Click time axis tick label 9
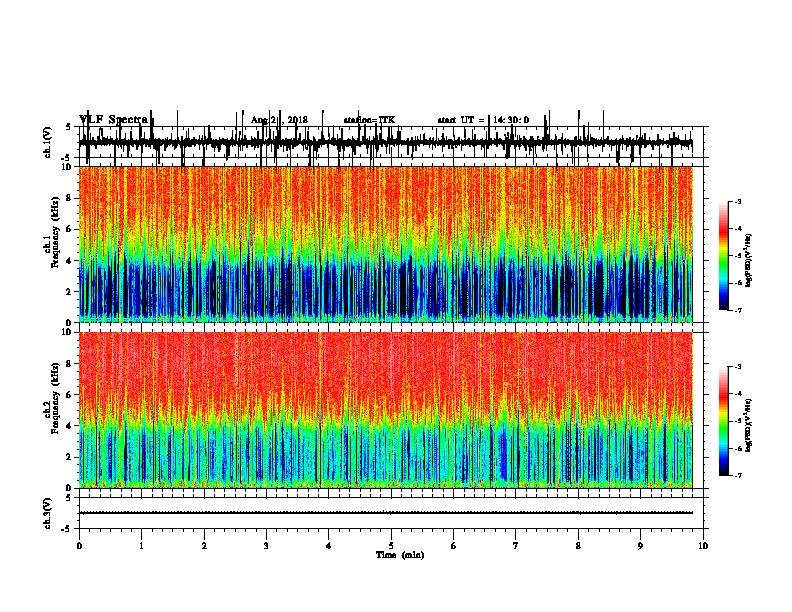Image resolution: width=792 pixels, height=612 pixels. (640, 546)
